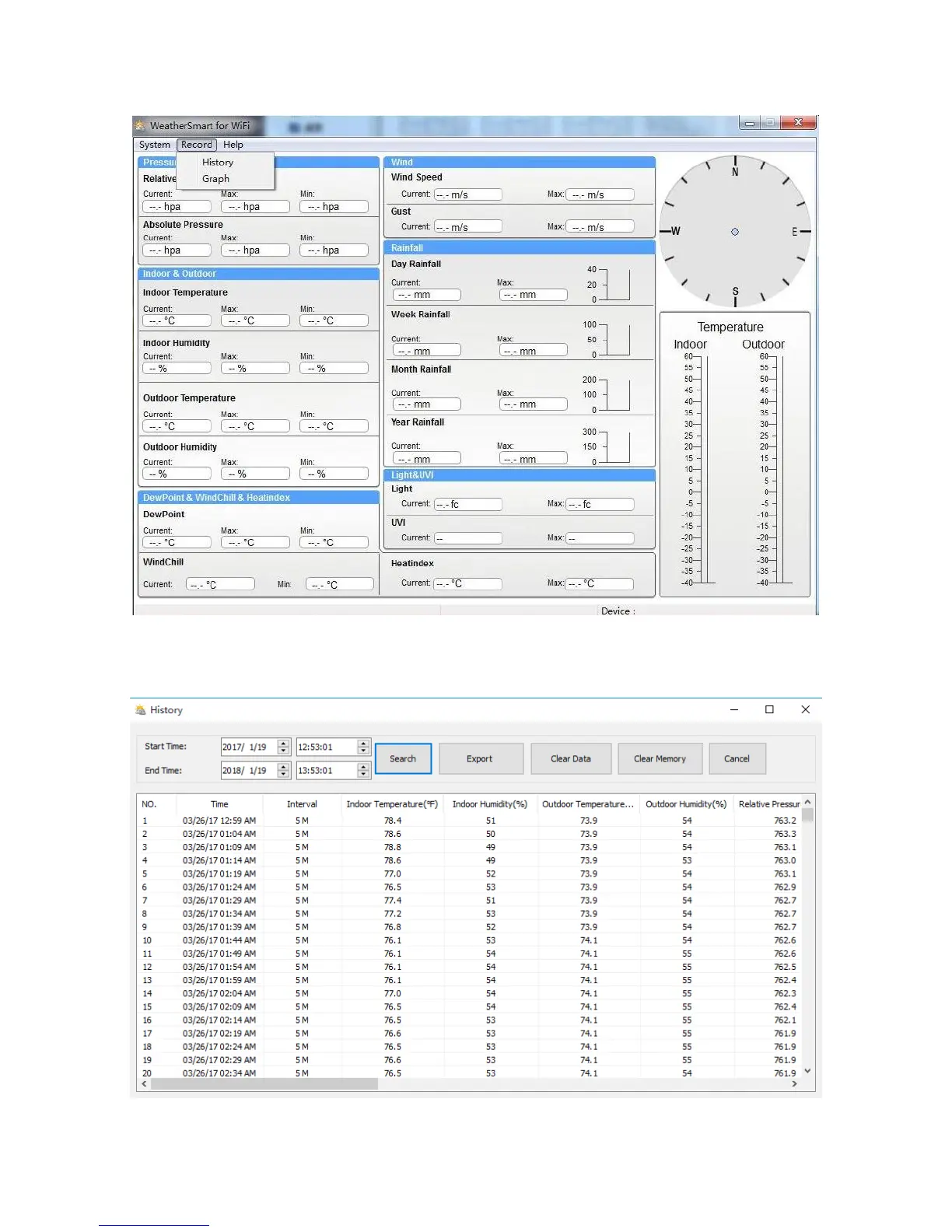The height and width of the screenshot is (1232, 952).
Task: Click the vertical scrollbar down arrow in History
Action: click(807, 1071)
